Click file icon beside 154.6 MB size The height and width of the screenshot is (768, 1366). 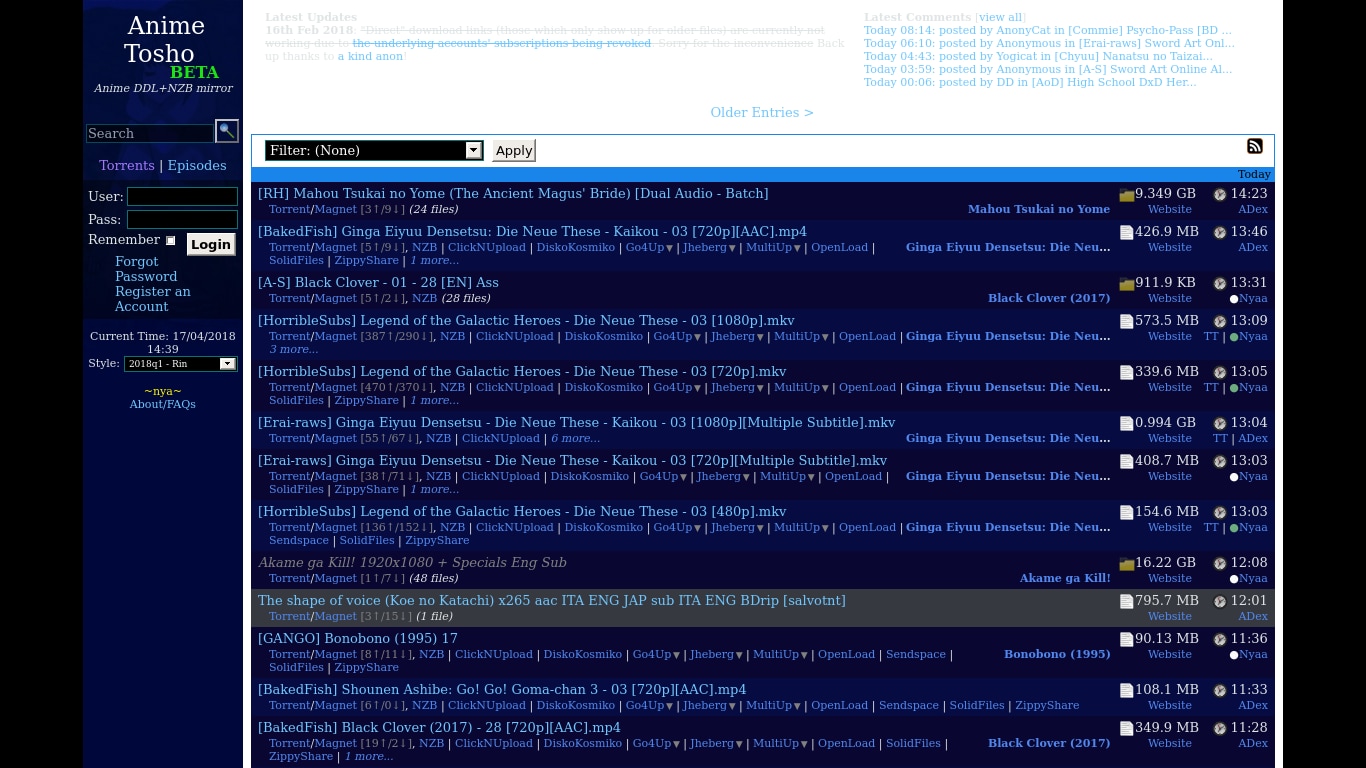(1126, 513)
